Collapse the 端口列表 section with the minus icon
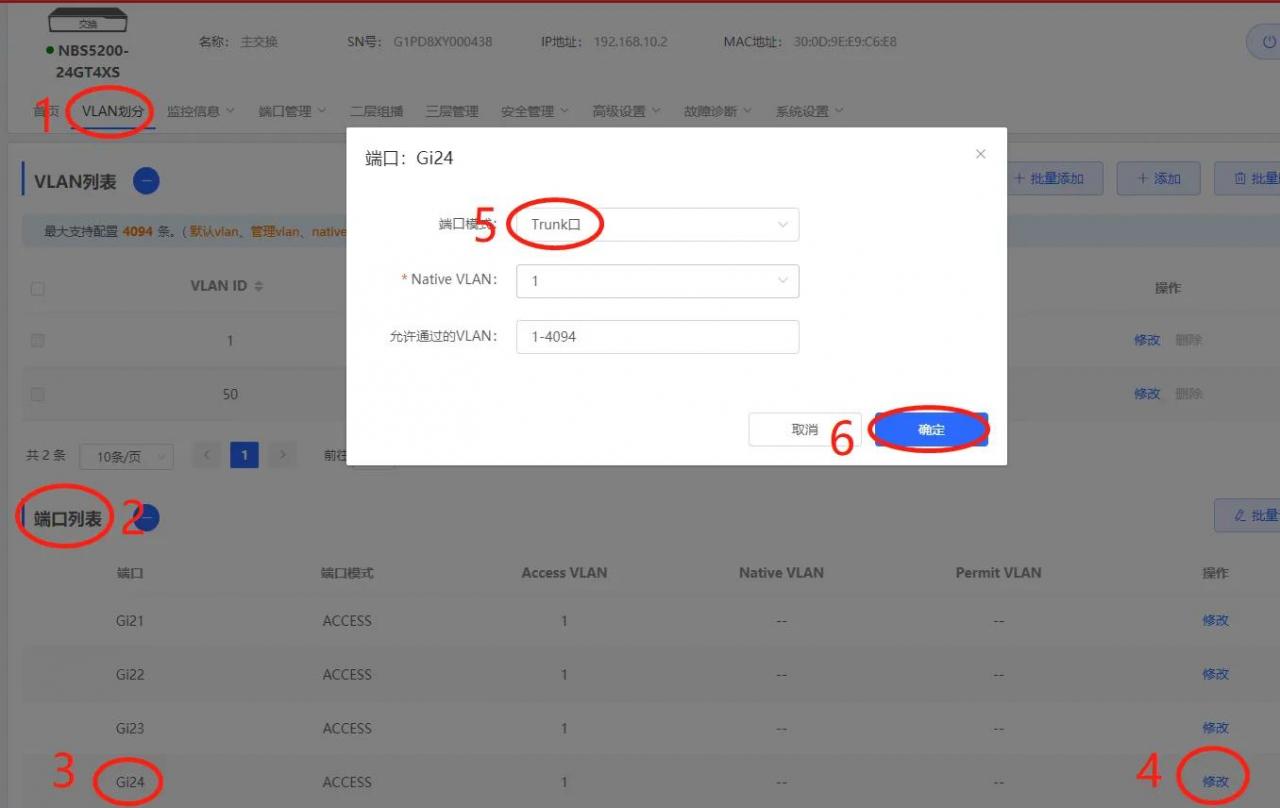The height and width of the screenshot is (808, 1280). click(146, 518)
